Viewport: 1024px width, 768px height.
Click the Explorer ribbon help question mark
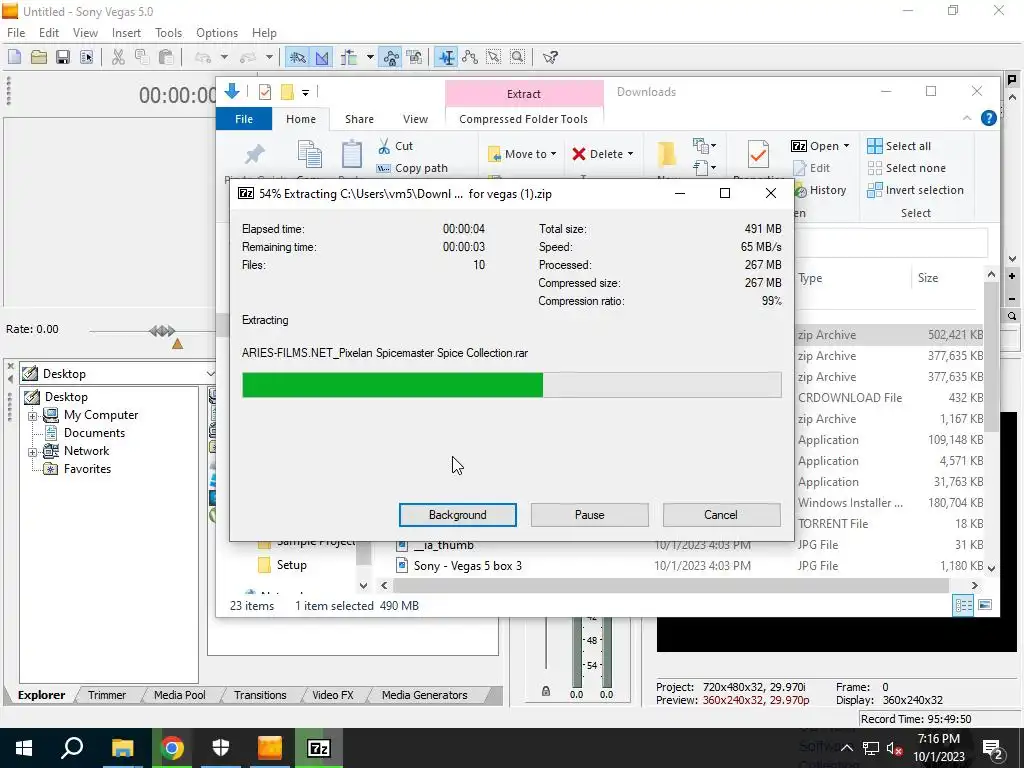[989, 118]
